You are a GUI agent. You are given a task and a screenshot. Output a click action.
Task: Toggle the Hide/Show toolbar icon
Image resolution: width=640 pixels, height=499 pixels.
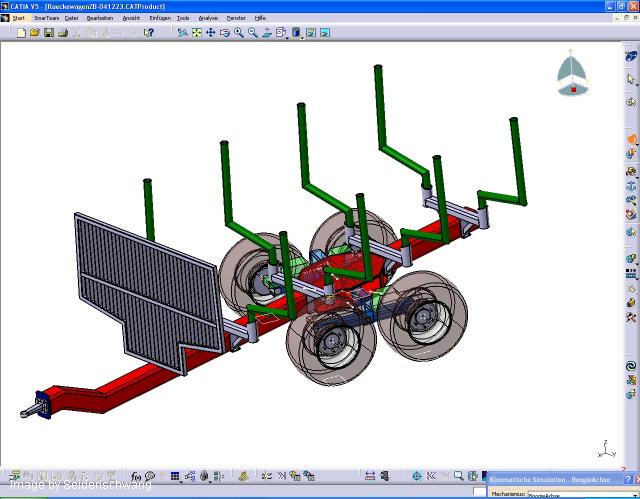[x=311, y=32]
